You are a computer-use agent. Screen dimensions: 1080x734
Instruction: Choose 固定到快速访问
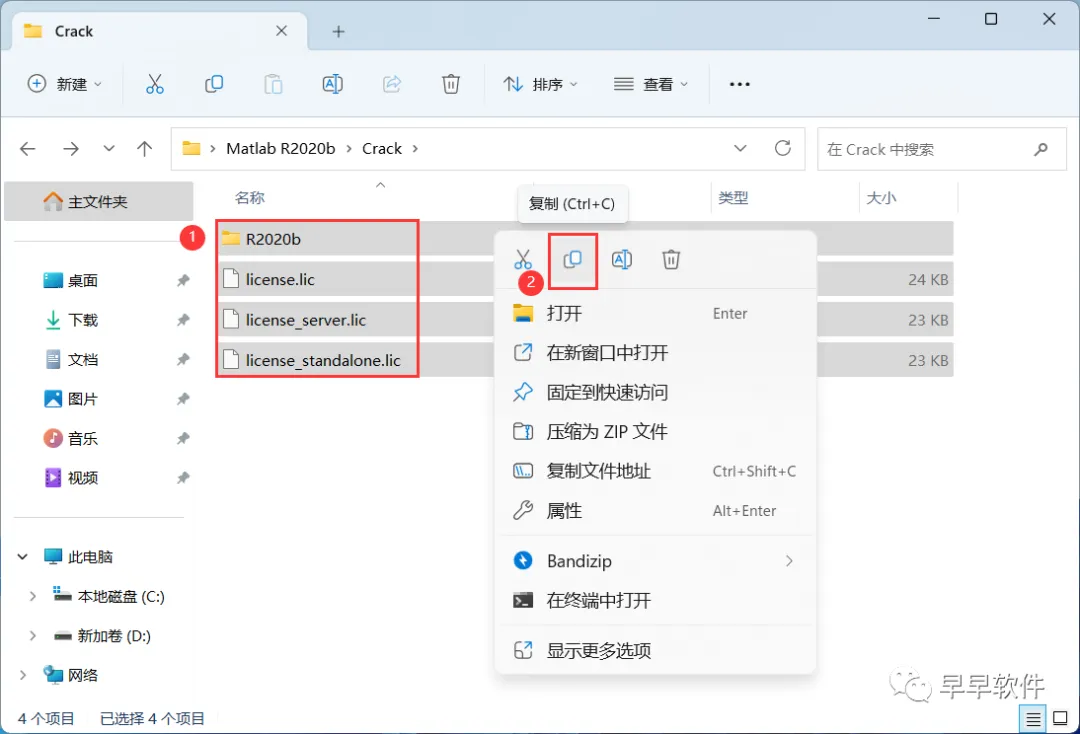[655, 392]
